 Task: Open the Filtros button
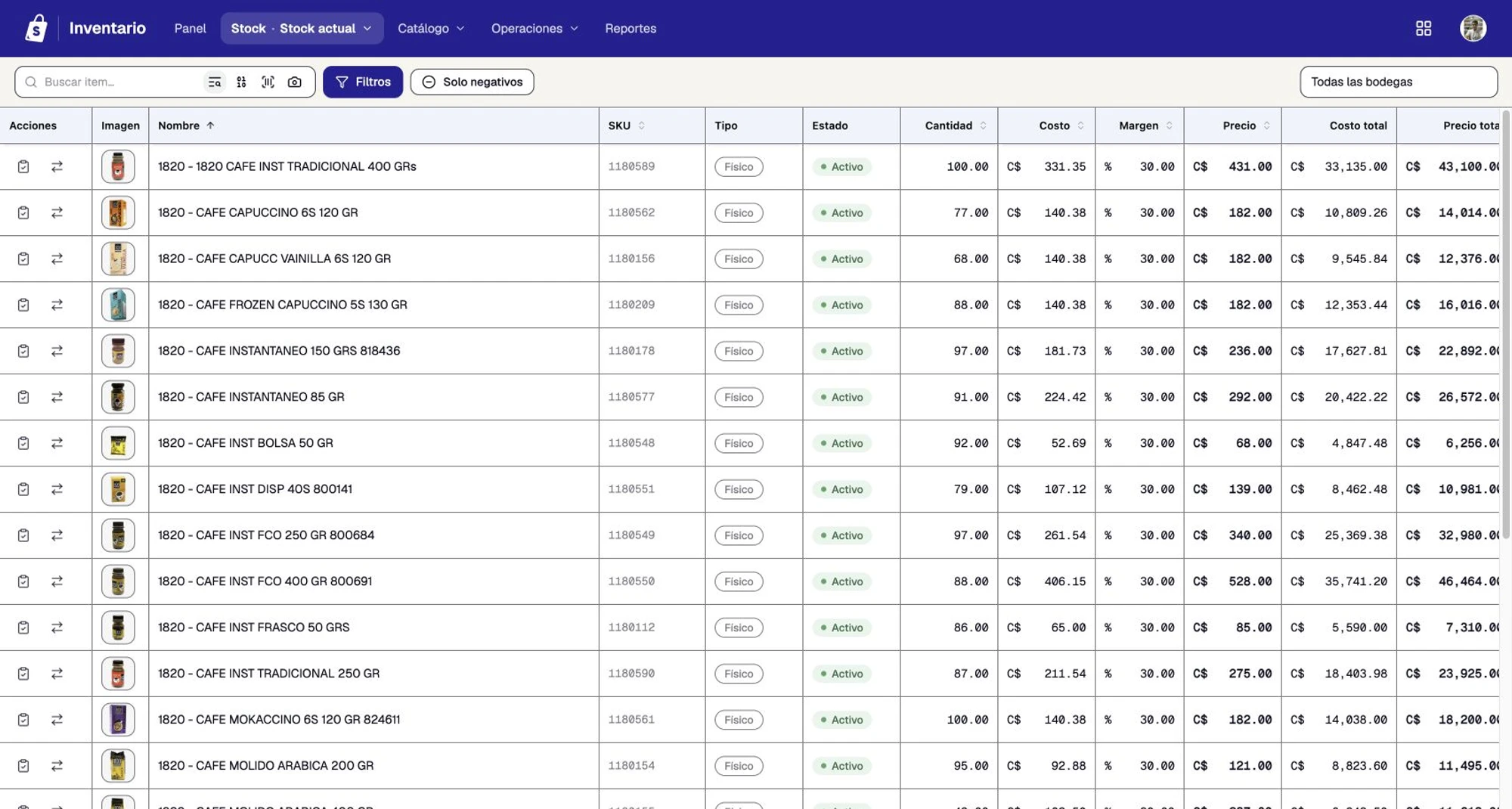click(x=363, y=82)
